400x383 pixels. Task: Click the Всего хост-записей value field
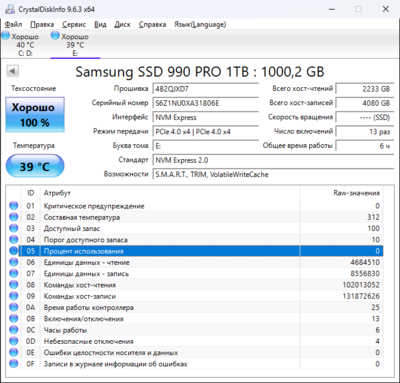(364, 103)
